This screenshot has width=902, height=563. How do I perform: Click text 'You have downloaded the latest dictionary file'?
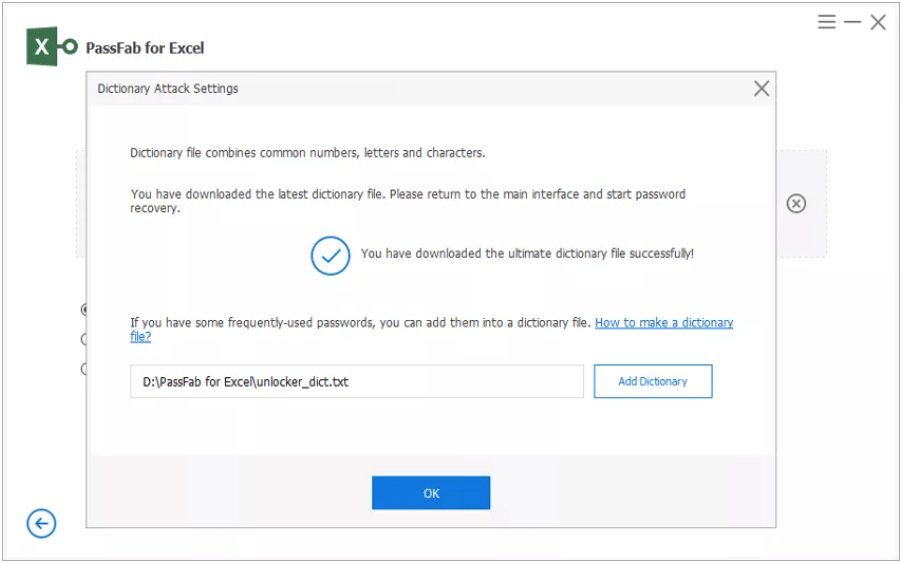click(x=257, y=194)
